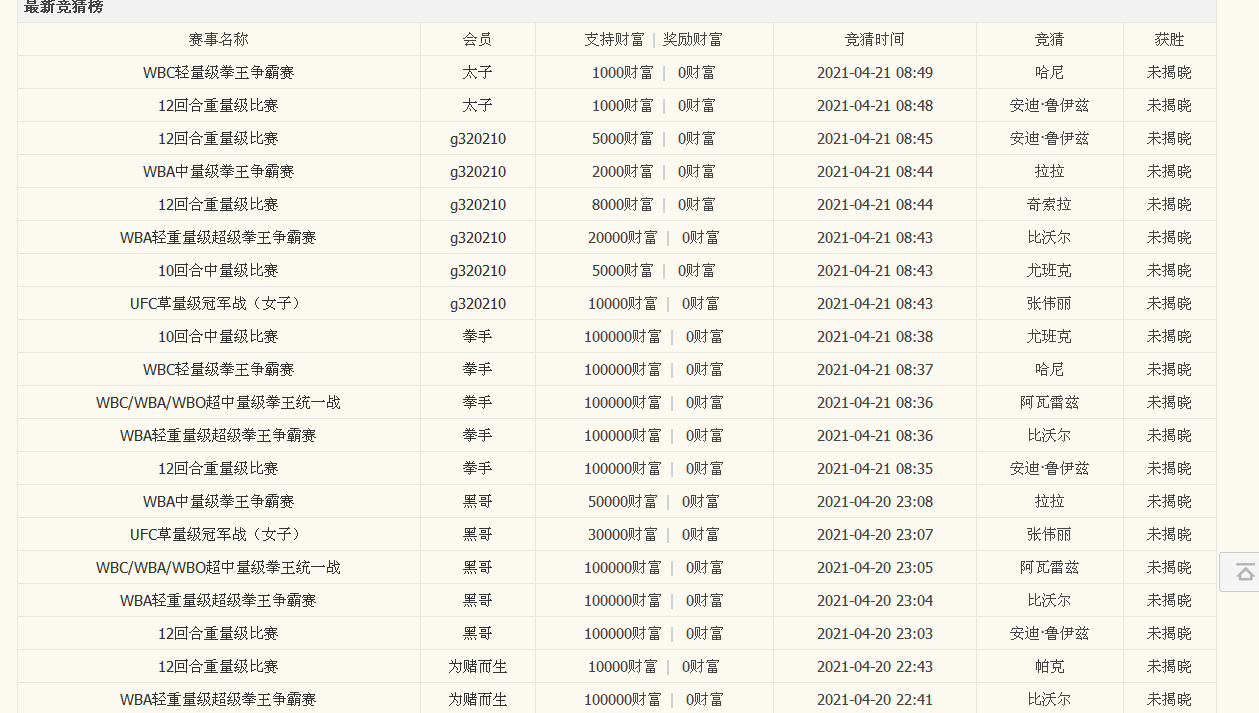Image resolution: width=1259 pixels, height=713 pixels.
Task: Select timestamp 2021-04-20 23:05
Action: coord(874,567)
